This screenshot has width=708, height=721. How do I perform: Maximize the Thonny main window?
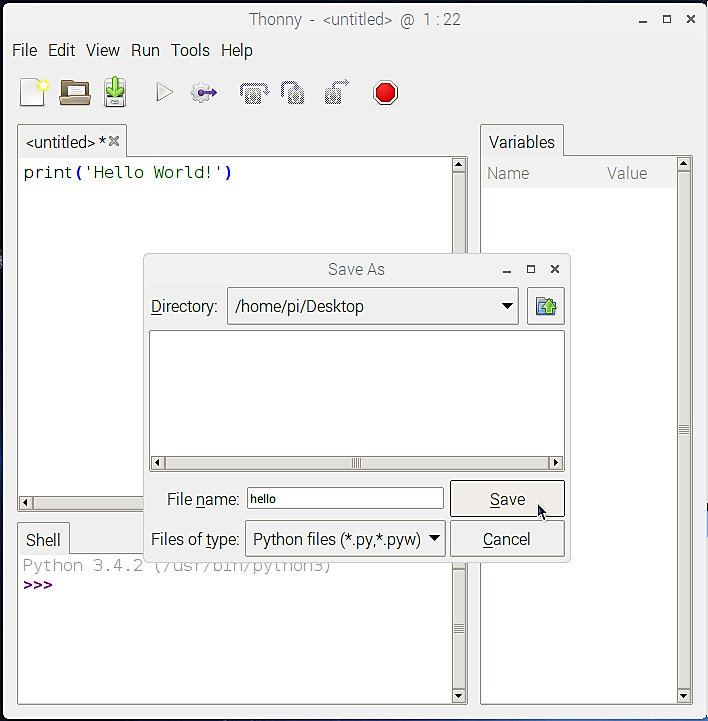(x=667, y=19)
